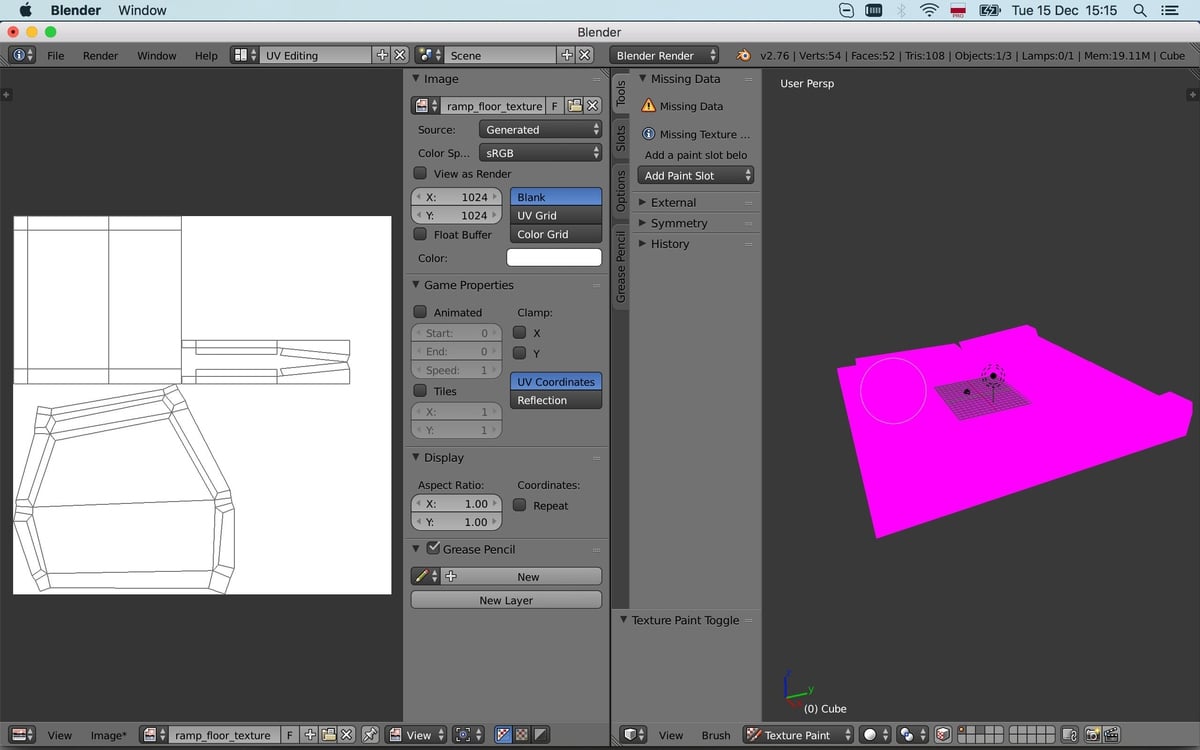This screenshot has height=750, width=1200.
Task: Open the Texture Paint mode dropdown
Action: click(x=799, y=734)
